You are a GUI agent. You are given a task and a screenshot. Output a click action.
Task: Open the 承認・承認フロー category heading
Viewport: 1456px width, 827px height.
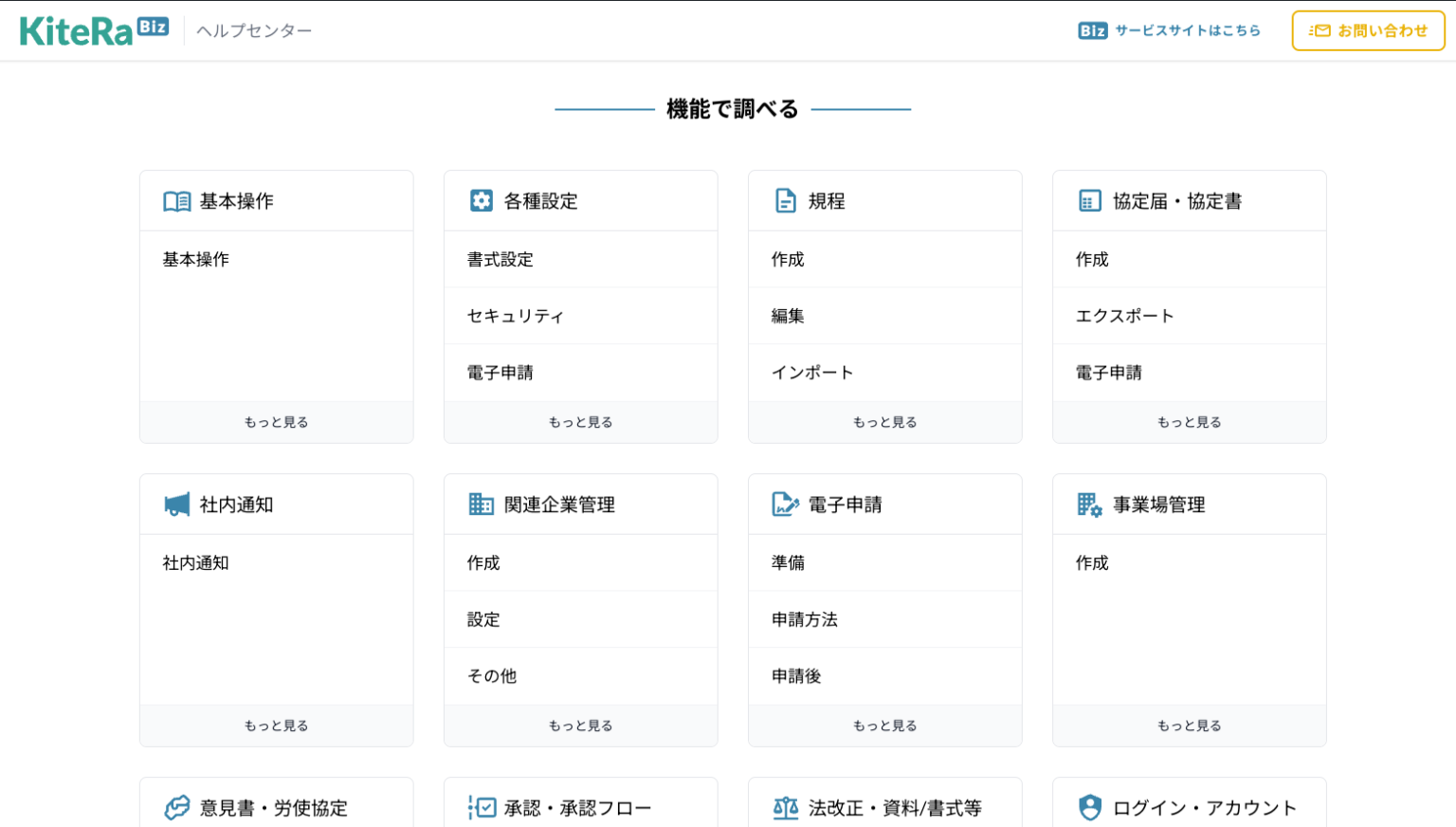click(577, 808)
